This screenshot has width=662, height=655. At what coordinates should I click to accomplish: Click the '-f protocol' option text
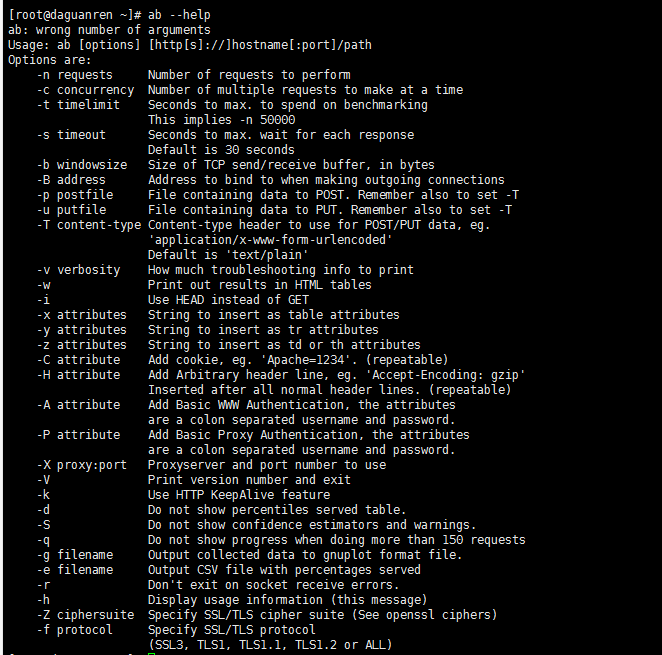click(x=75, y=630)
